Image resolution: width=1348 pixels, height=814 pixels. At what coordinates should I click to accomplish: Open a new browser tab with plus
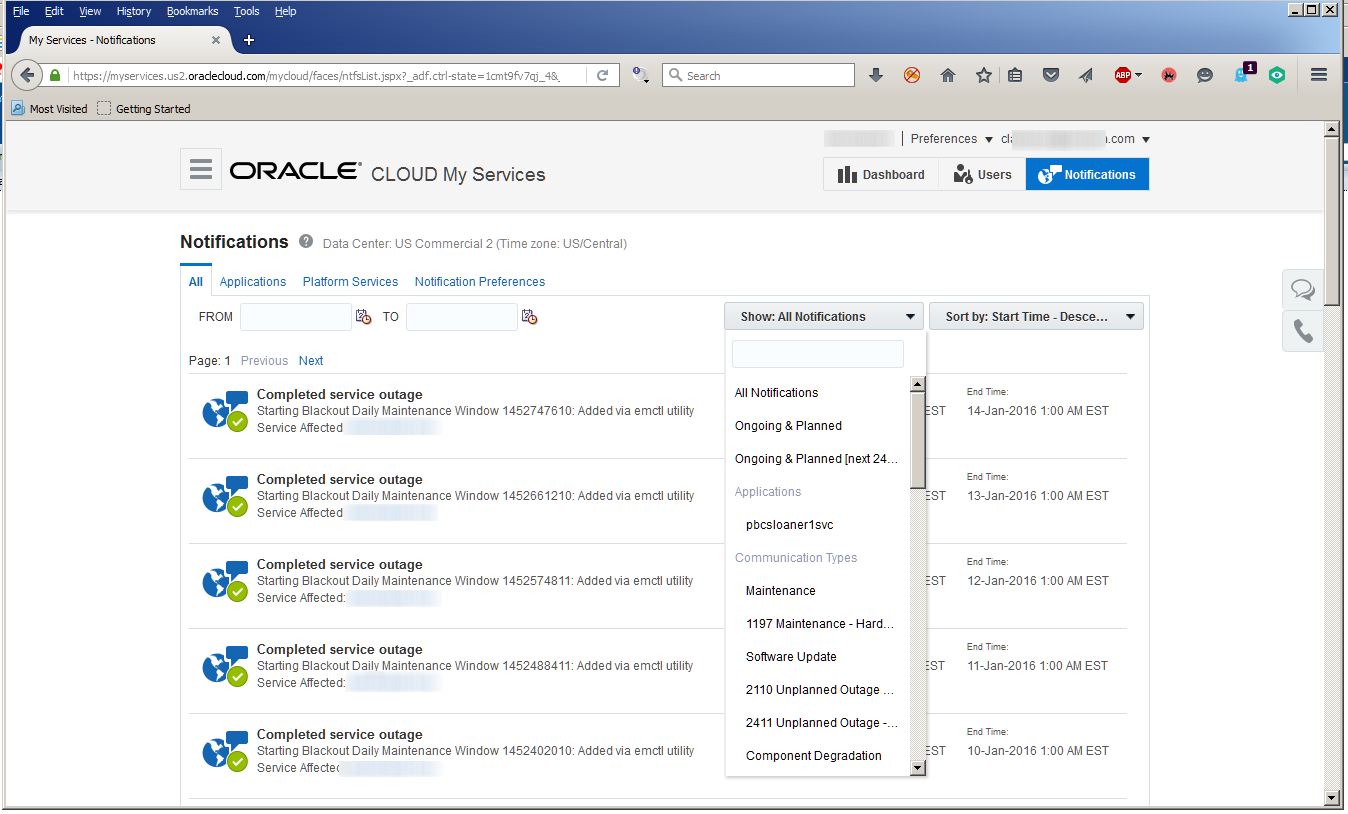click(249, 40)
